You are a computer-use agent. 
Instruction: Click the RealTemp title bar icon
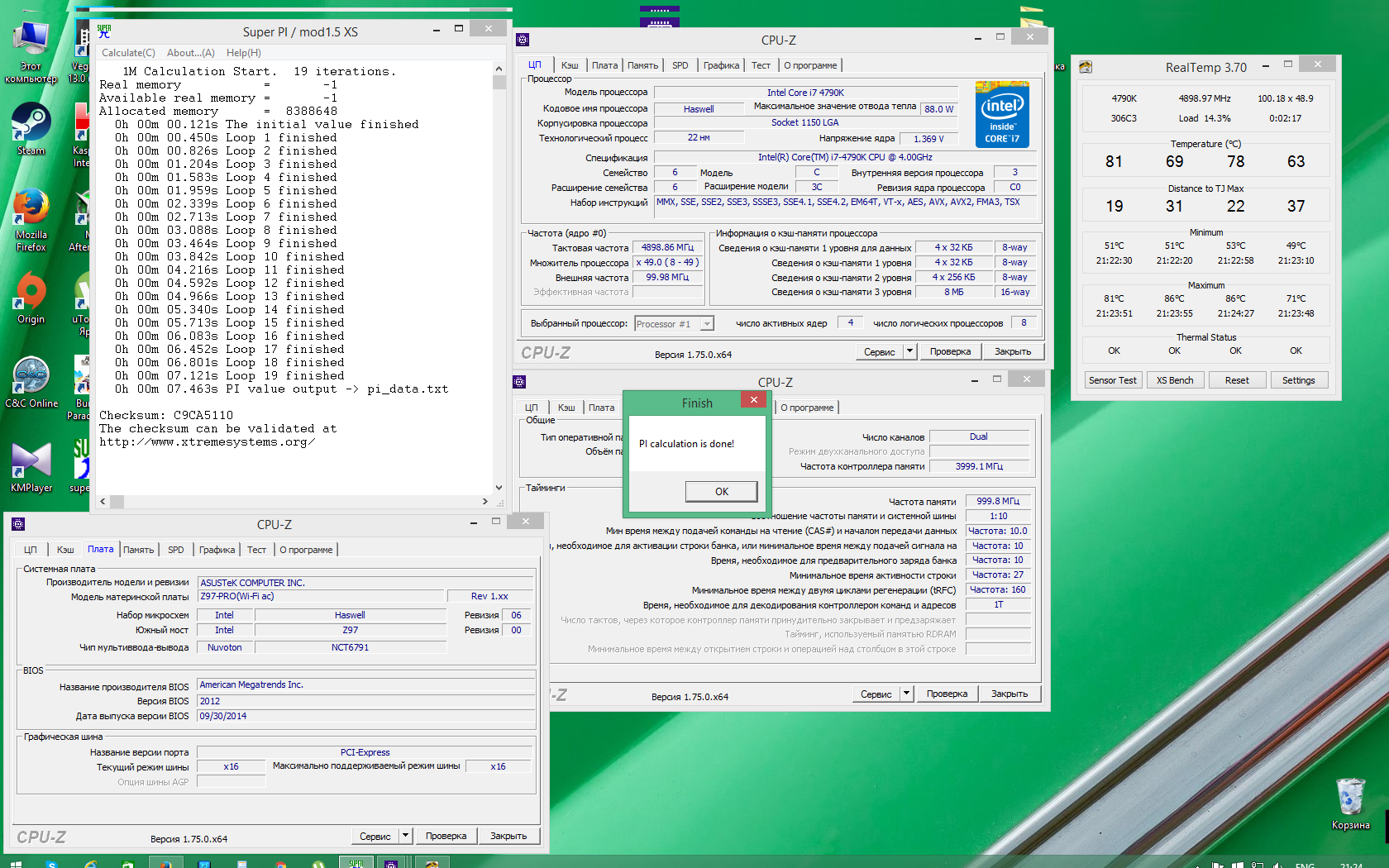(x=1086, y=67)
